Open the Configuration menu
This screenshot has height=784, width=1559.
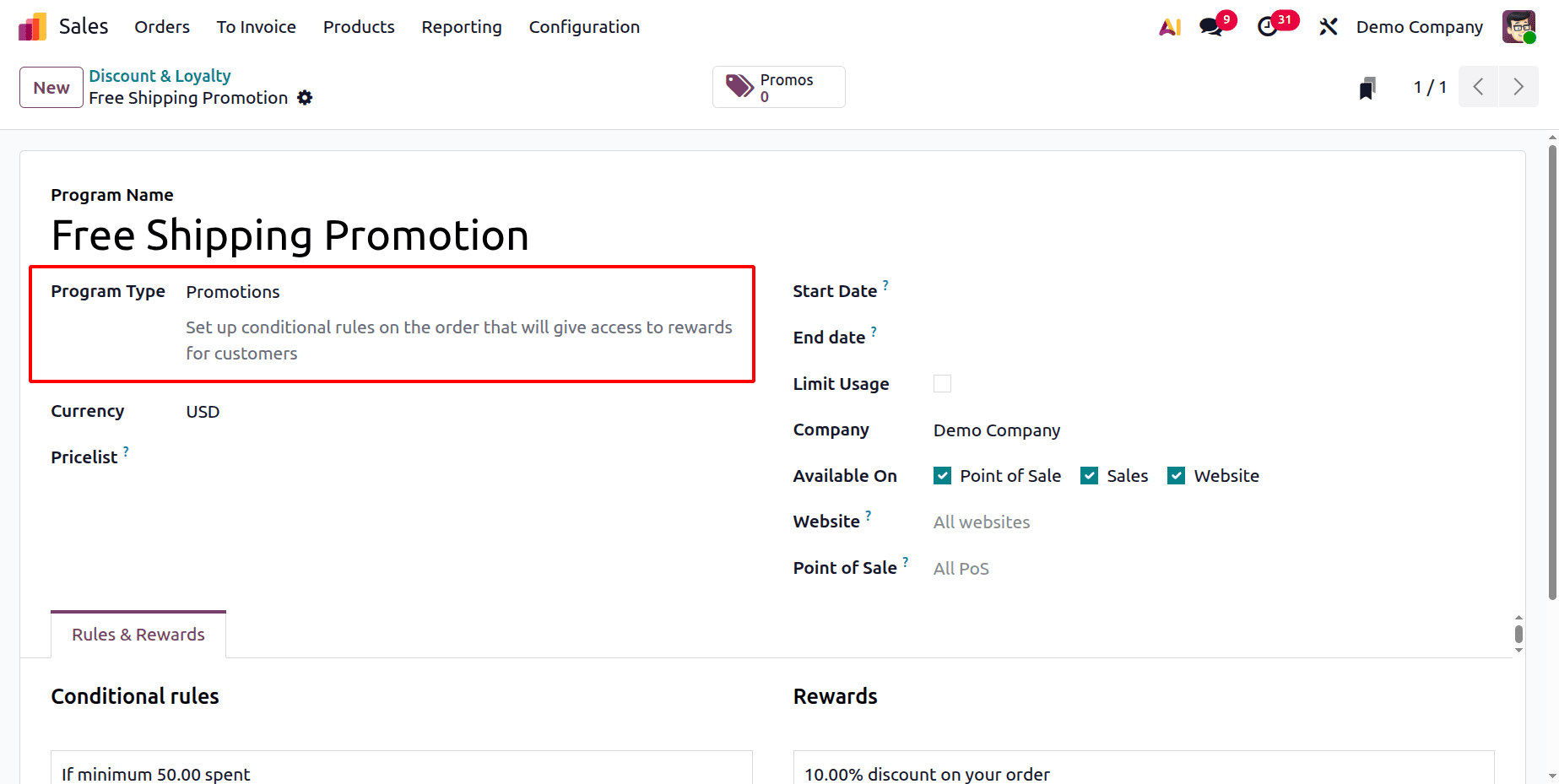point(584,27)
